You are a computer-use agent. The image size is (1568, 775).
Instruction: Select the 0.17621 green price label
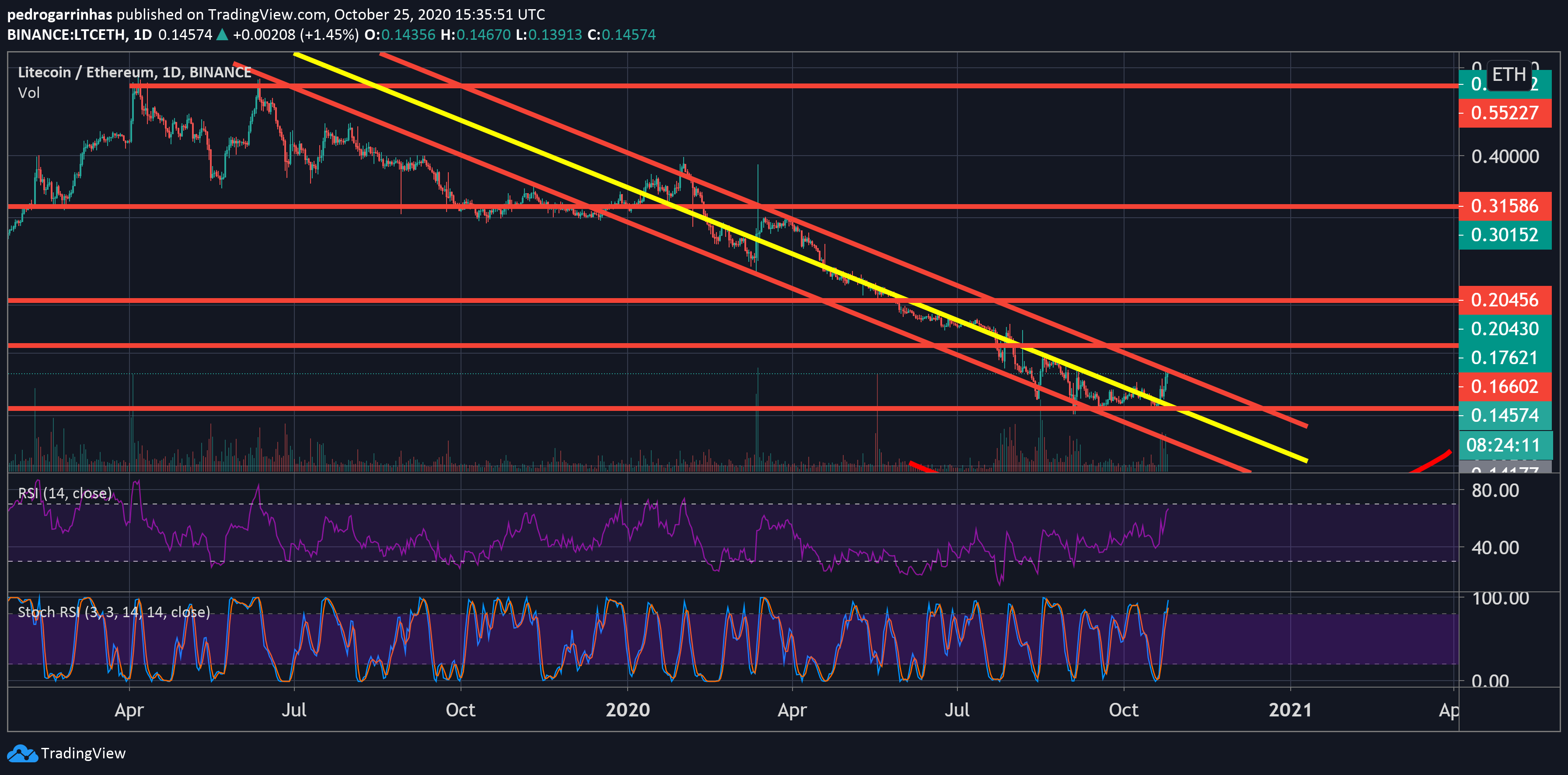[x=1505, y=358]
